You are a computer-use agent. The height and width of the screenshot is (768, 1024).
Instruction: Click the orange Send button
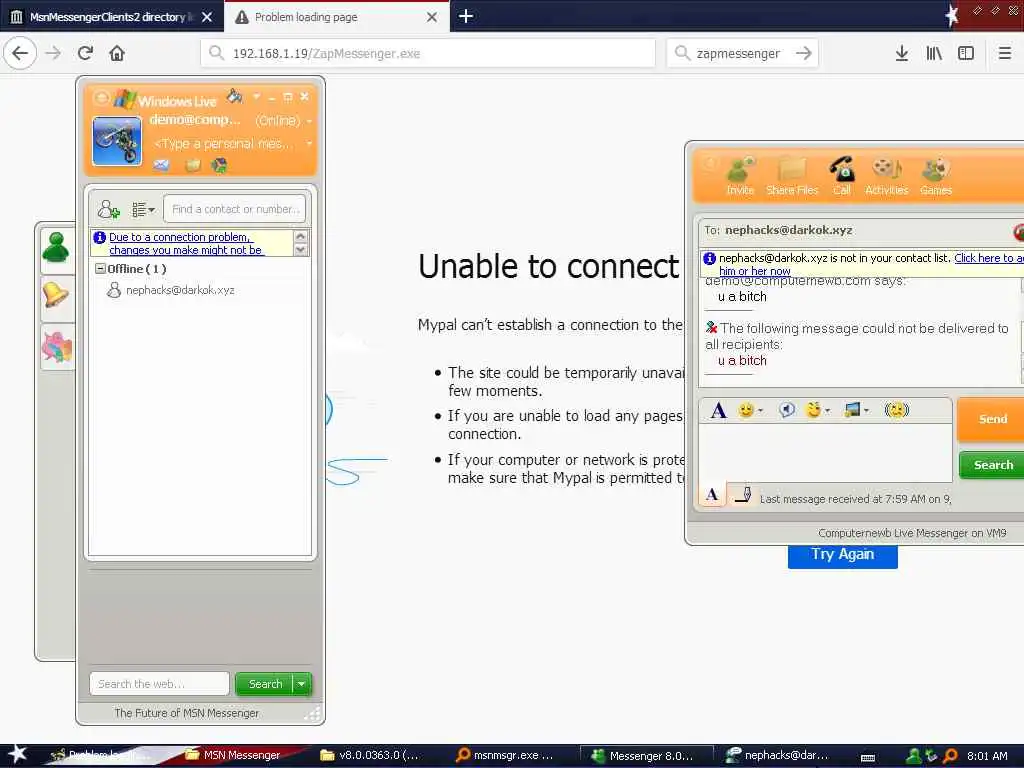tap(992, 419)
